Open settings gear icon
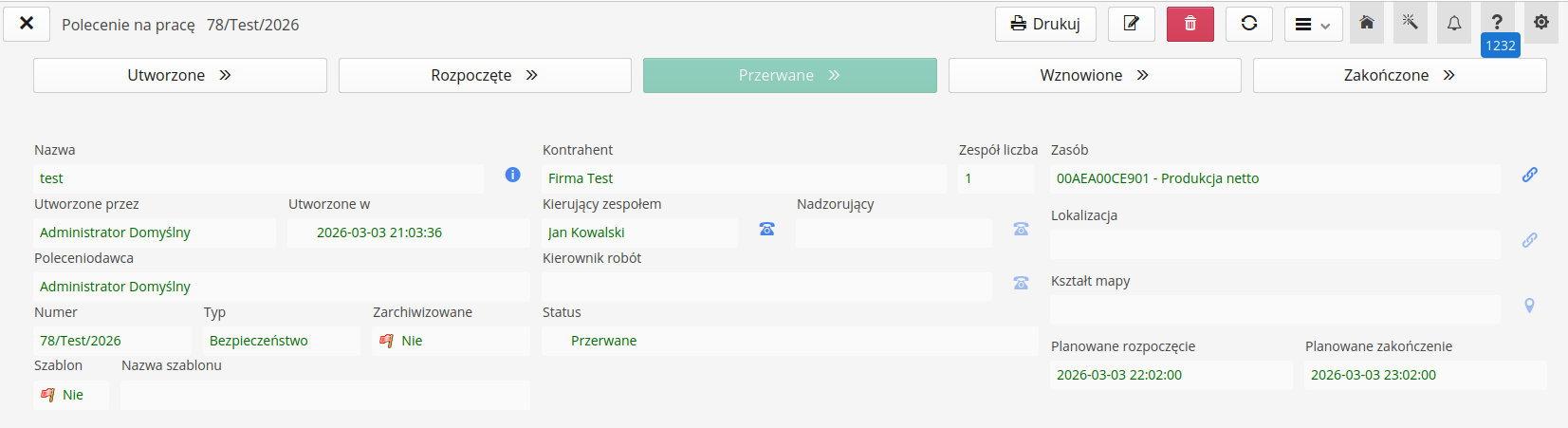Screen dimensions: 1568x428 point(1541,23)
